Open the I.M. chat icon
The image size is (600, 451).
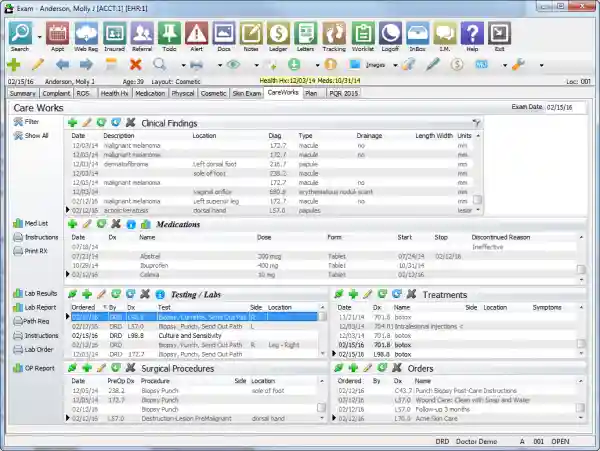tap(445, 33)
